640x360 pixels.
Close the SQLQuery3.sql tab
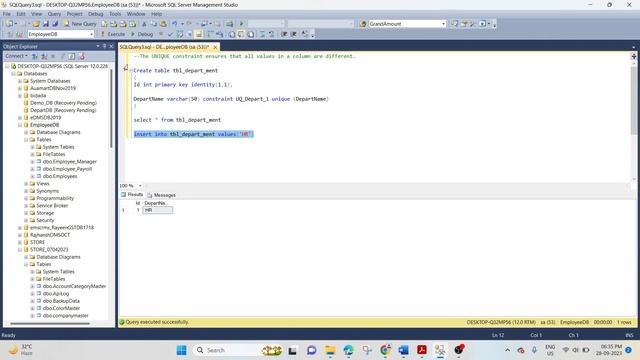click(215, 47)
